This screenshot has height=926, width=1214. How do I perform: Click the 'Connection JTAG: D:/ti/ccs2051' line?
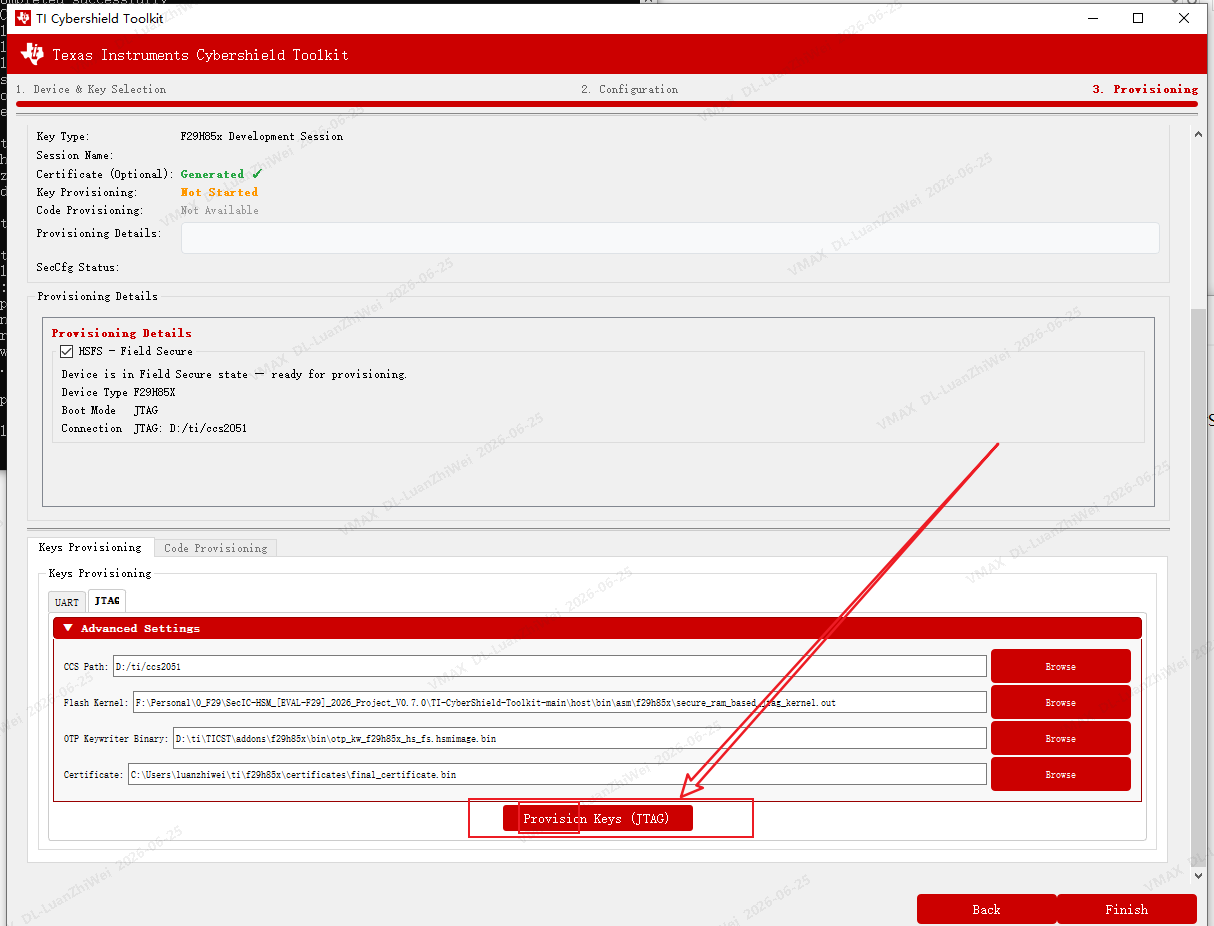154,428
